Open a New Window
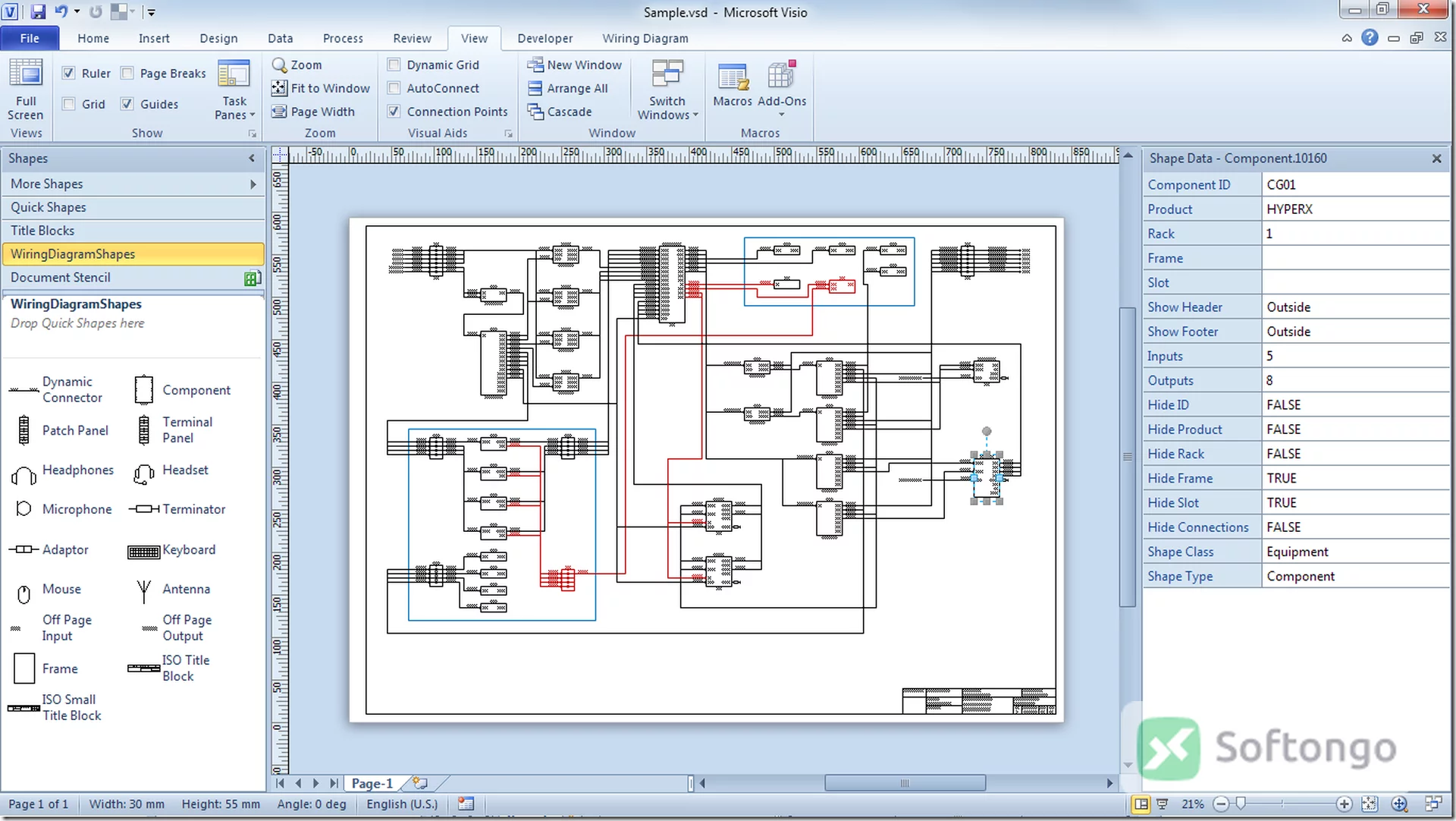Screen dimensions: 1456x821 coord(575,65)
